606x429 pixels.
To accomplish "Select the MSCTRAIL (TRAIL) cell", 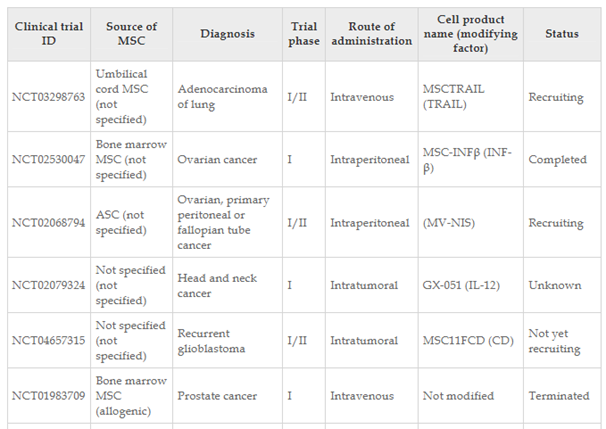I will 470,97.
